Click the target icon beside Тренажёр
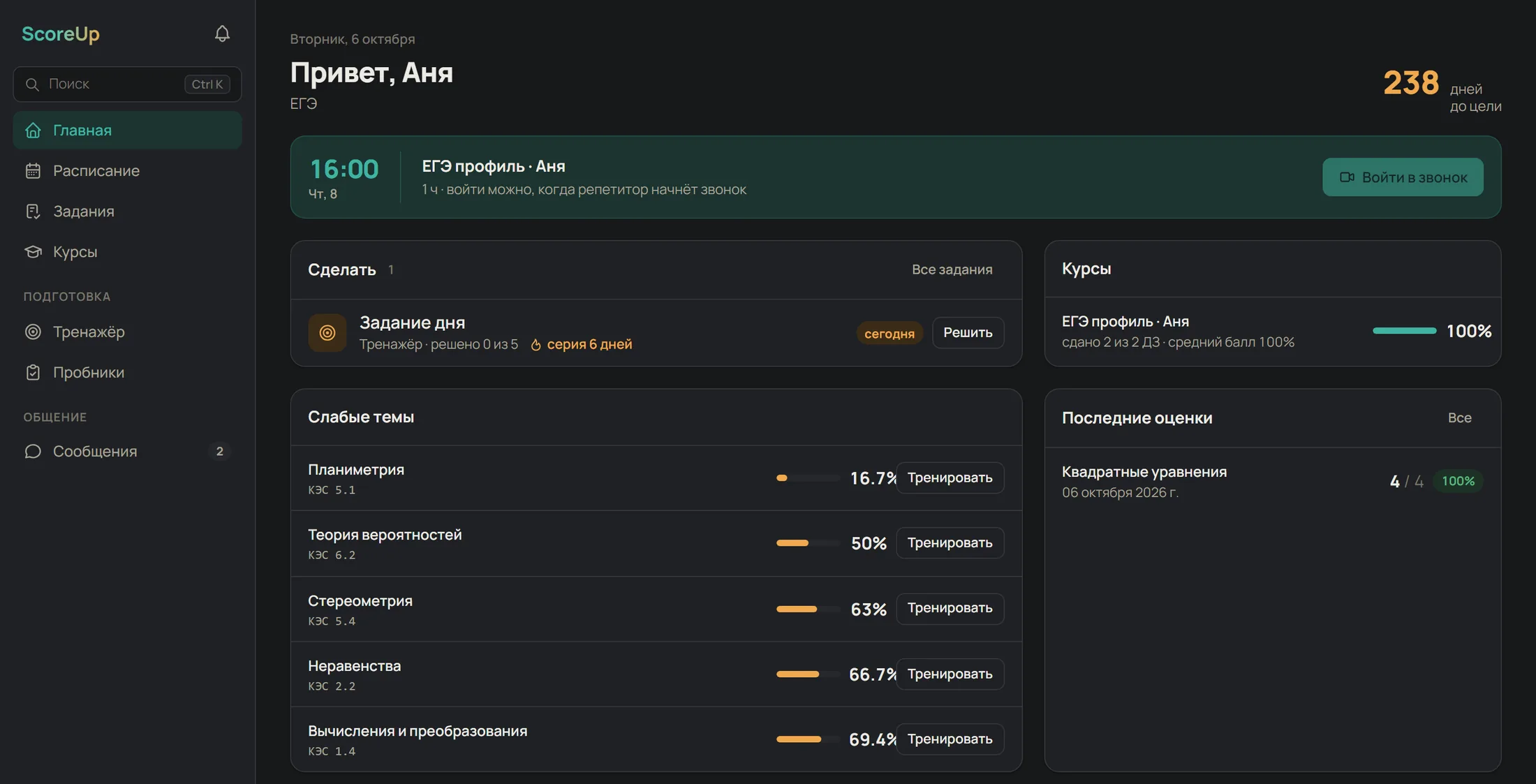 [33, 332]
